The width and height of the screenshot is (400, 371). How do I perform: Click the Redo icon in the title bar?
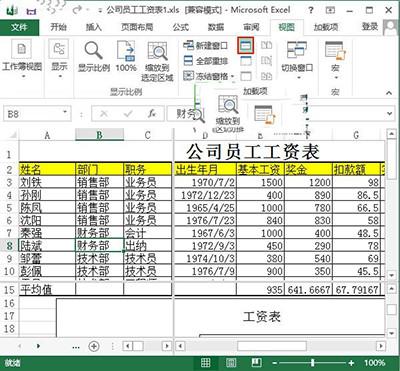[76, 10]
